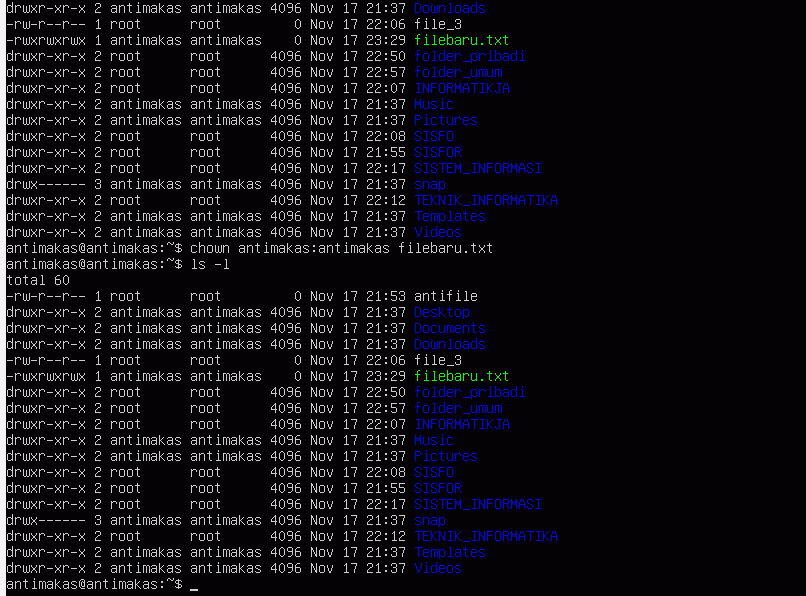Click the ls -l command line
The height and width of the screenshot is (596, 806).
click(x=118, y=264)
